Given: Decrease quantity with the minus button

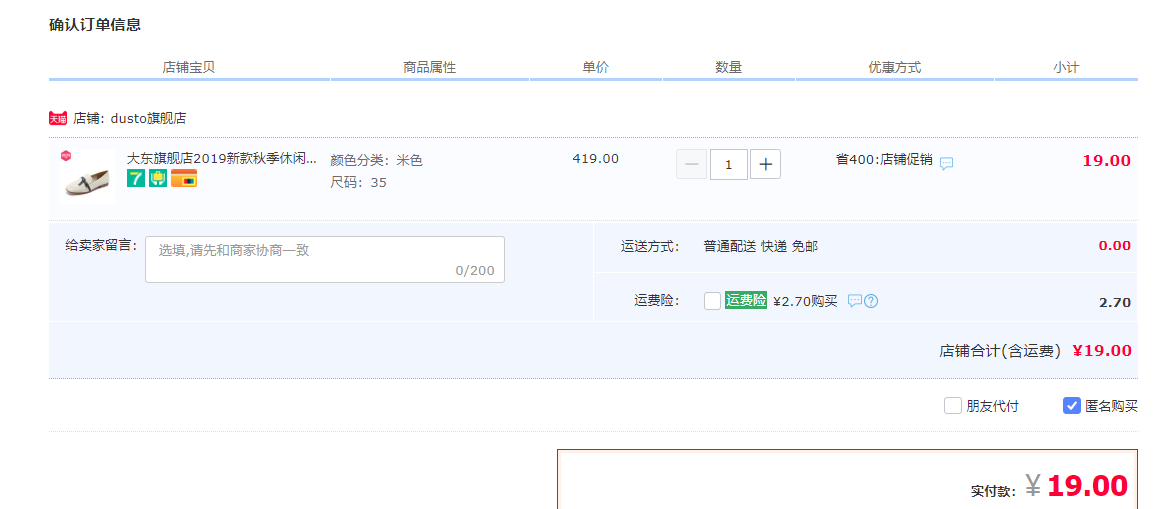Looking at the screenshot, I should click(692, 164).
